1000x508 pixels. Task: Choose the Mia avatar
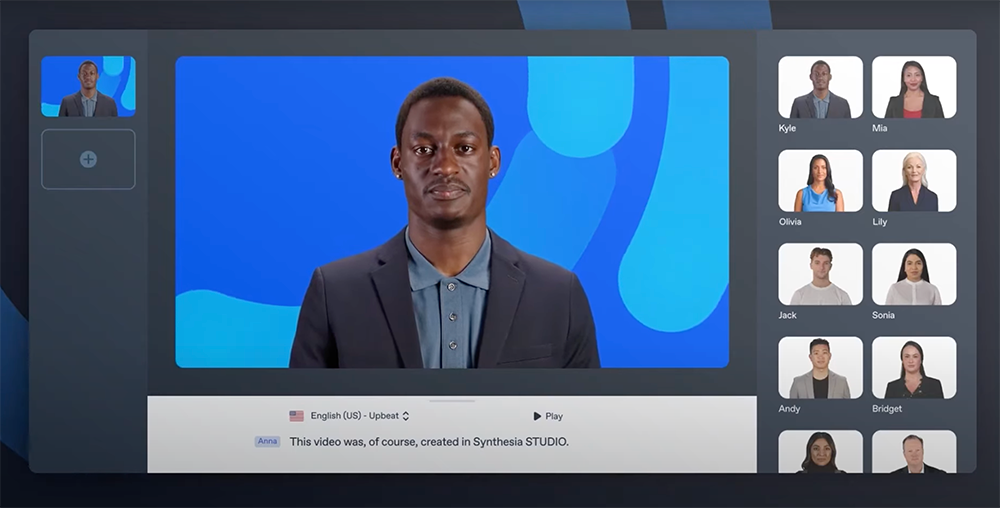[x=913, y=88]
